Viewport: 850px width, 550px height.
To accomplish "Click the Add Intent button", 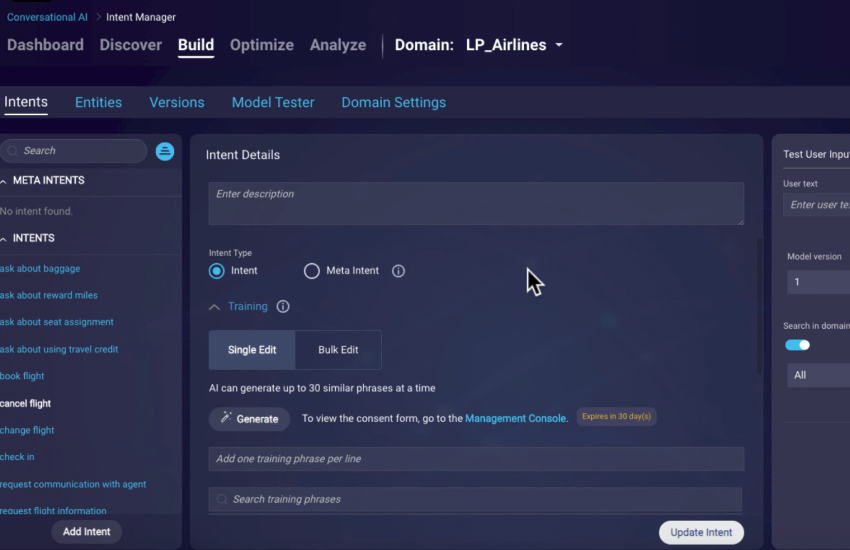I will click(x=87, y=532).
